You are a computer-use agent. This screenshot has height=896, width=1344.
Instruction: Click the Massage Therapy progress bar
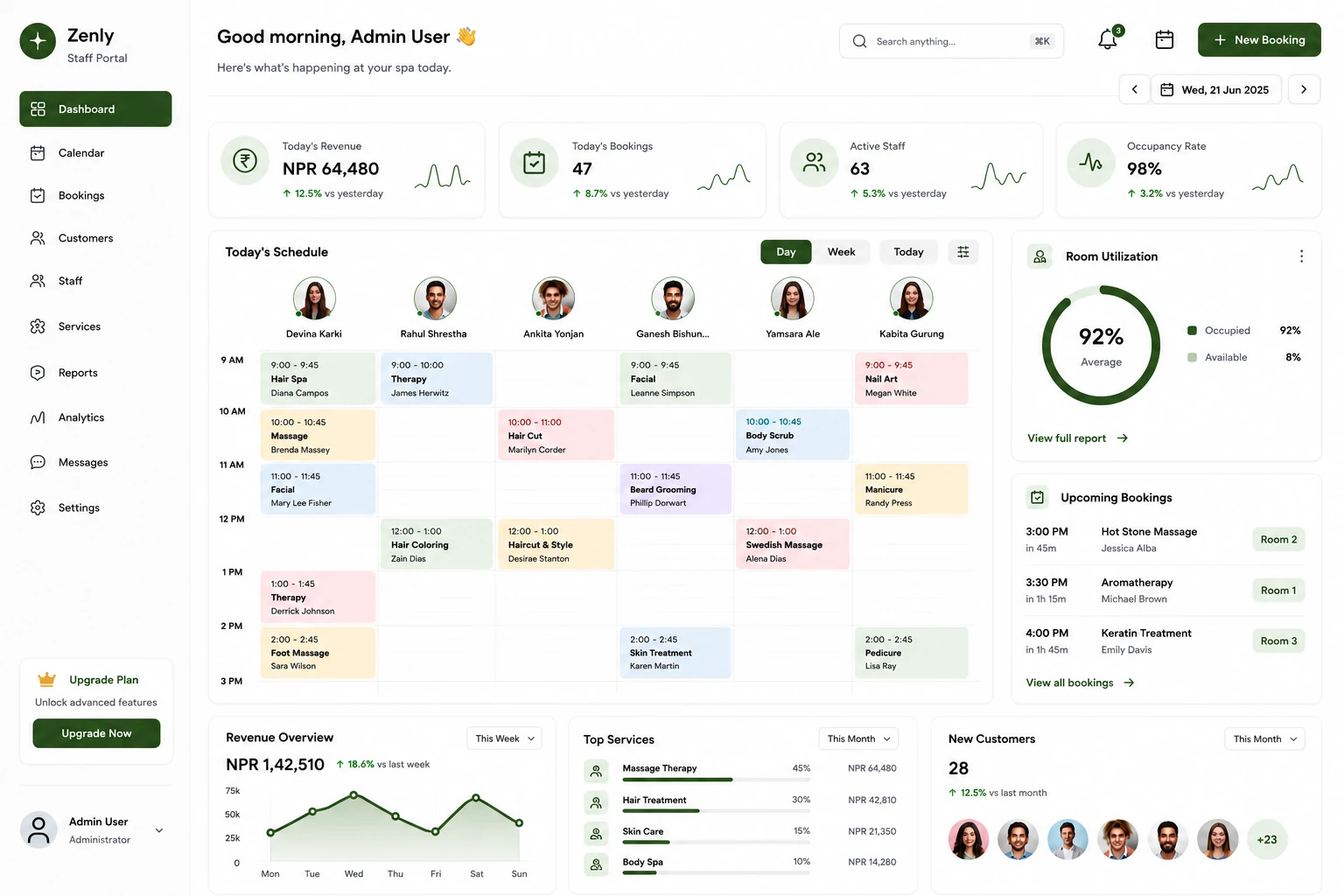[716, 780]
